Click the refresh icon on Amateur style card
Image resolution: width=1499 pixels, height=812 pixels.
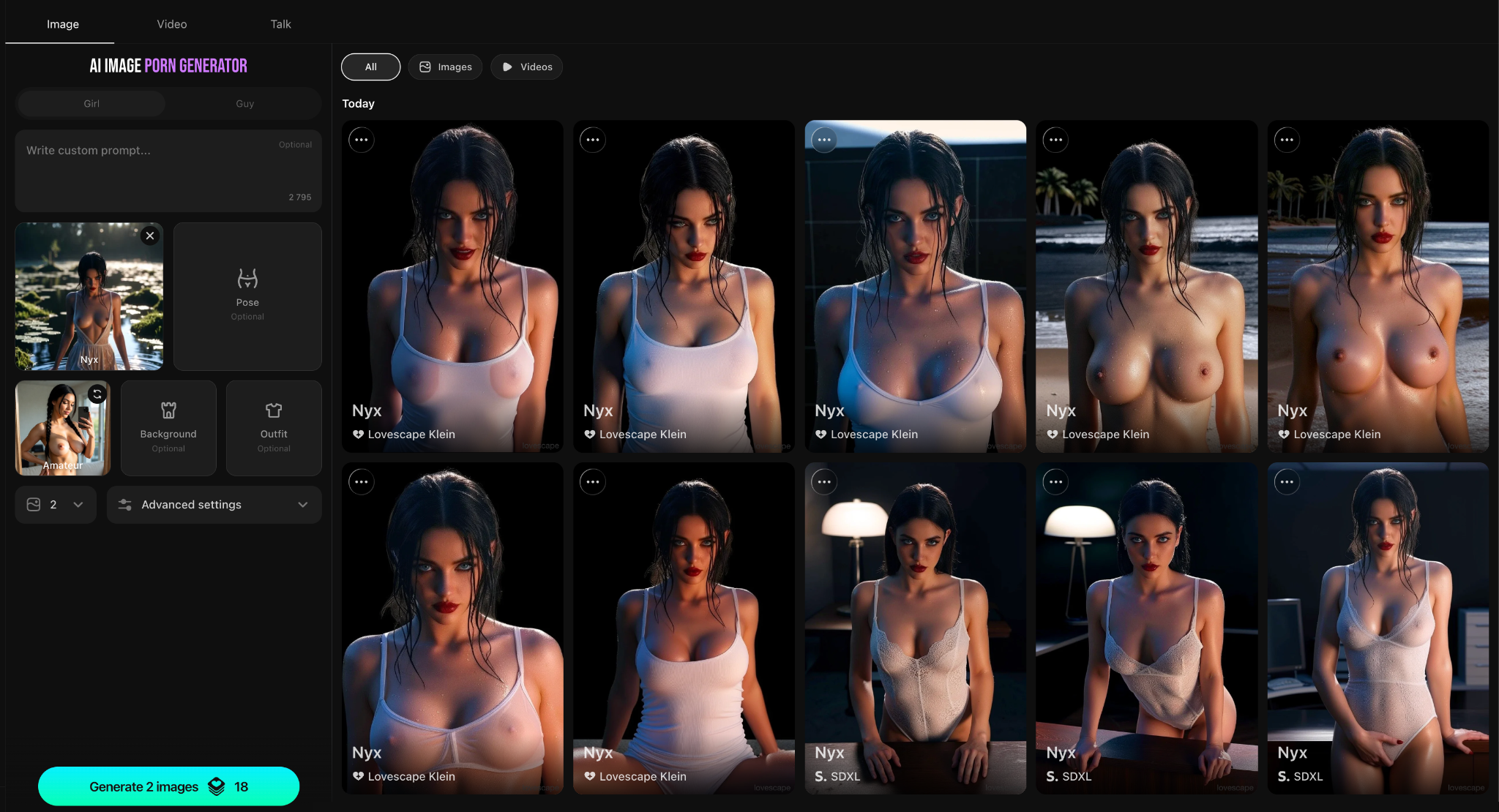(x=97, y=394)
